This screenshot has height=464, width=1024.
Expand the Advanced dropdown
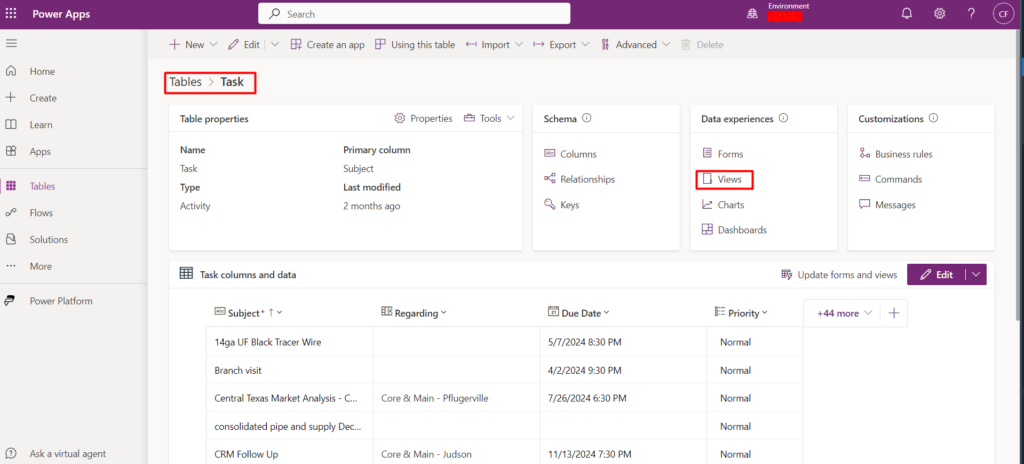pyautogui.click(x=665, y=44)
